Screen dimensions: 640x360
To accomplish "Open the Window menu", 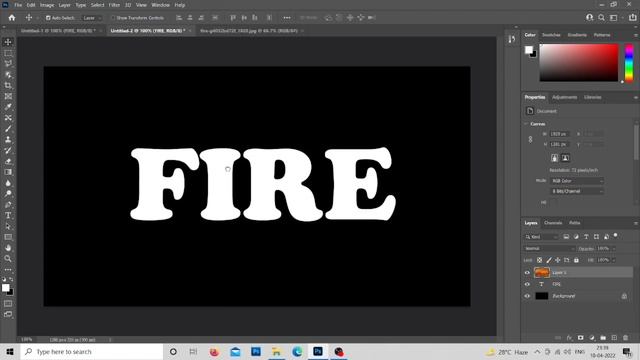I will [160, 5].
